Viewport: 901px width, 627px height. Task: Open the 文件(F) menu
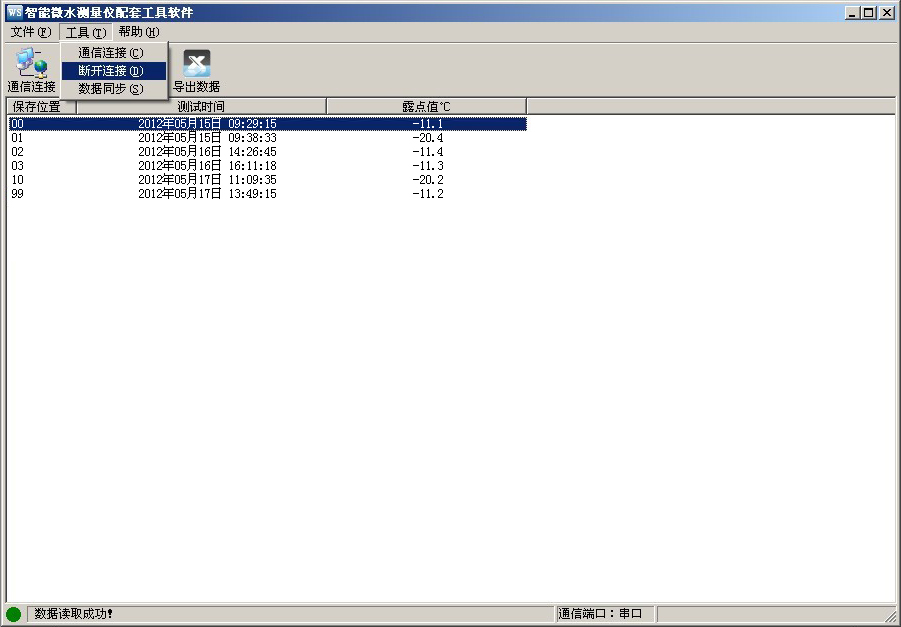[30, 32]
